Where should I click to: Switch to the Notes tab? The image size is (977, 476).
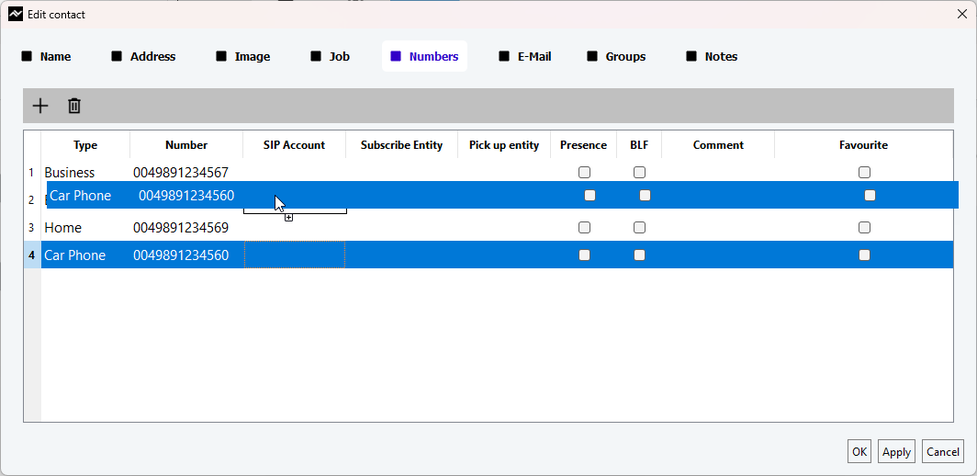pos(712,57)
